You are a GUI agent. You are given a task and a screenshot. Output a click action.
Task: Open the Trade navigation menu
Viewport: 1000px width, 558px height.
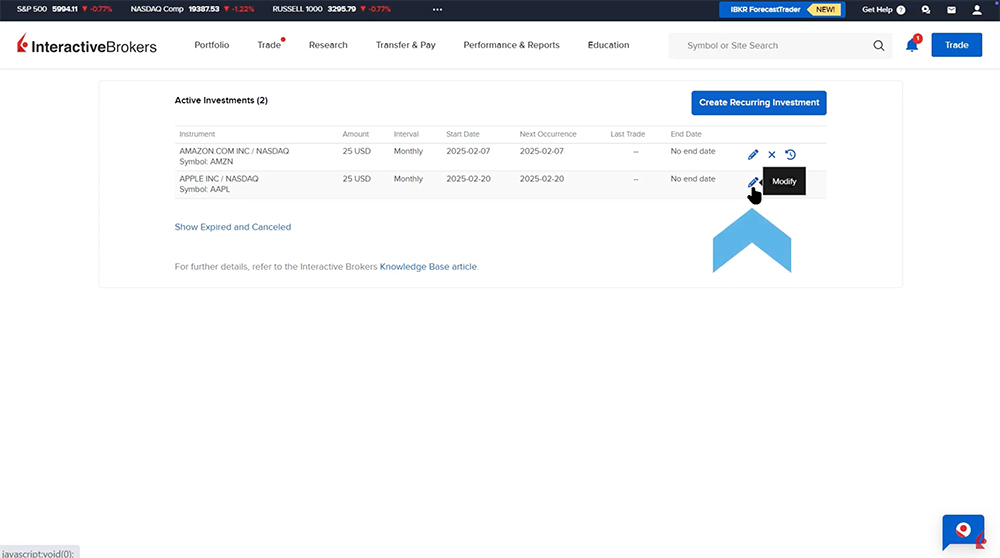[269, 45]
